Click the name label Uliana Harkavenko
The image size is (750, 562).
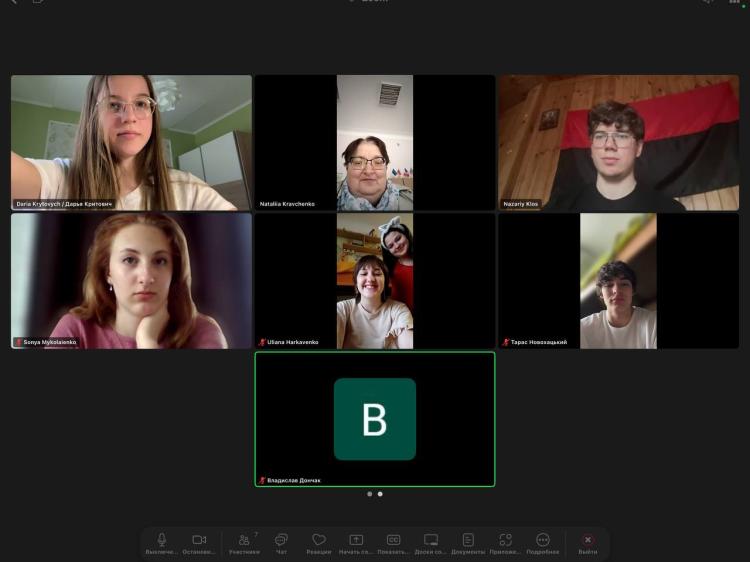(x=293, y=342)
